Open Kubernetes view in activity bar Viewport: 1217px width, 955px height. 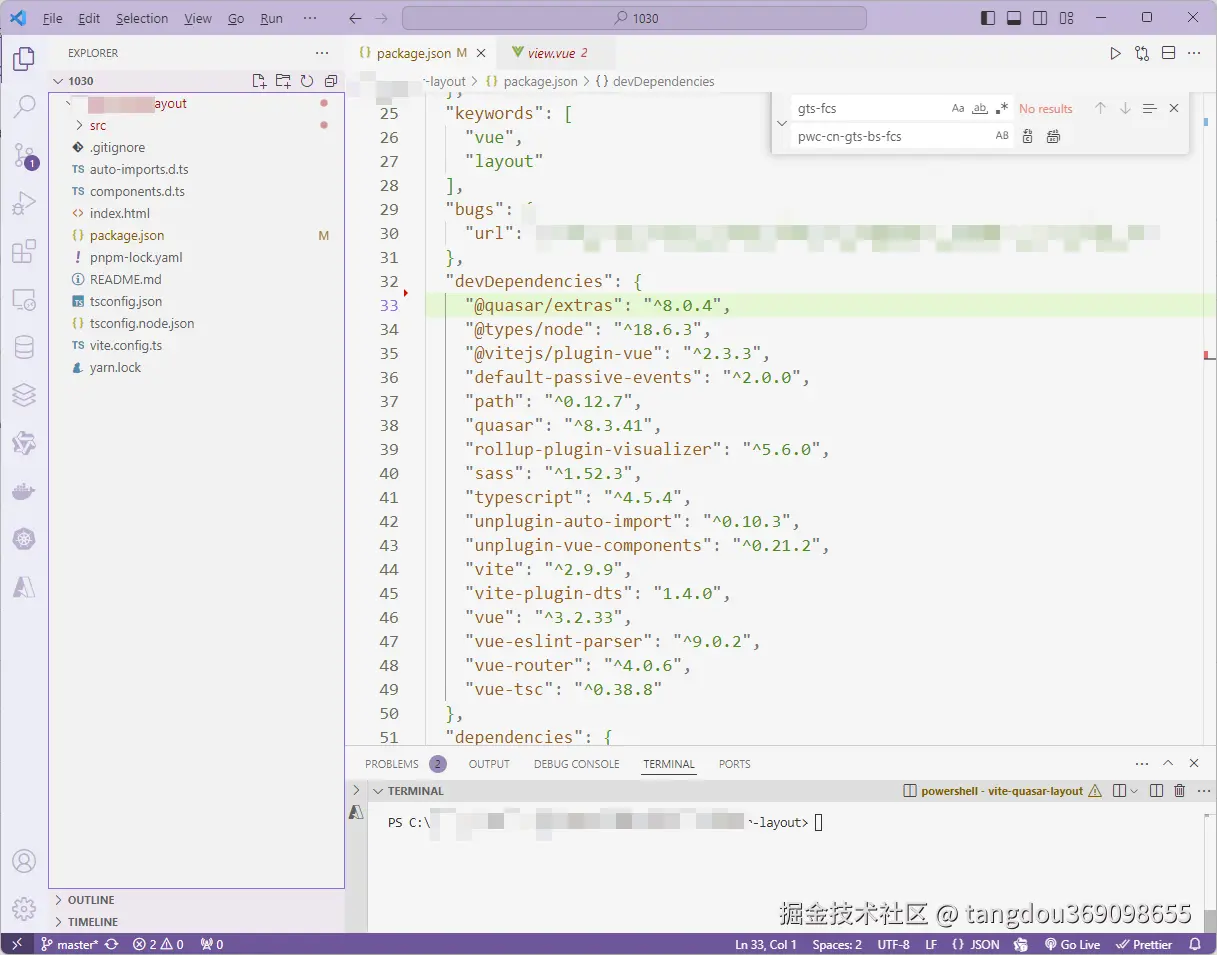coord(24,539)
